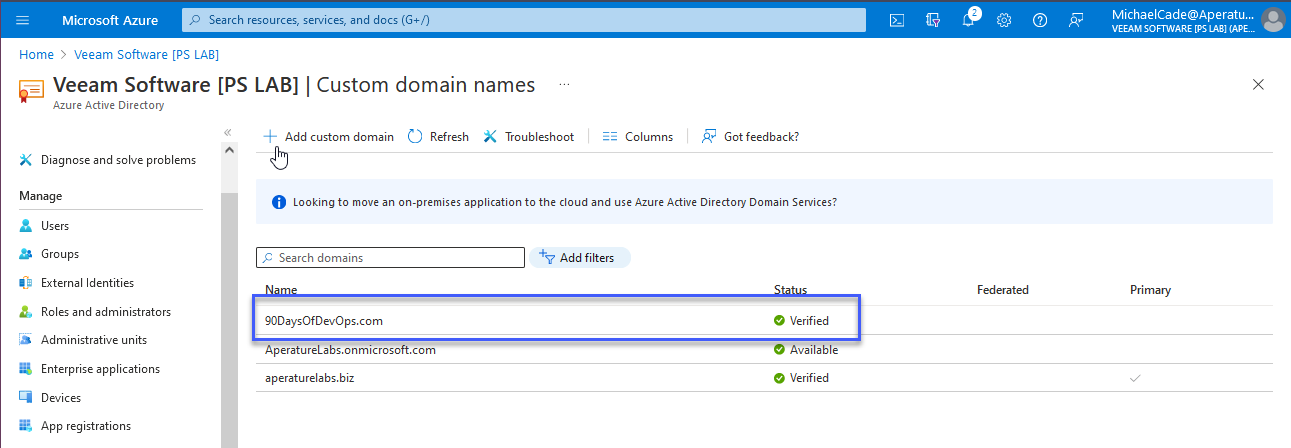The image size is (1291, 448).
Task: Open the notifications bell
Action: pos(969,20)
